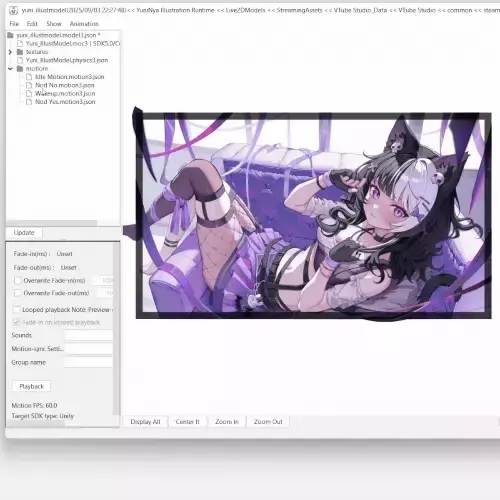Click the file icon beside Yuni_IllustModel.moc3

20,43
